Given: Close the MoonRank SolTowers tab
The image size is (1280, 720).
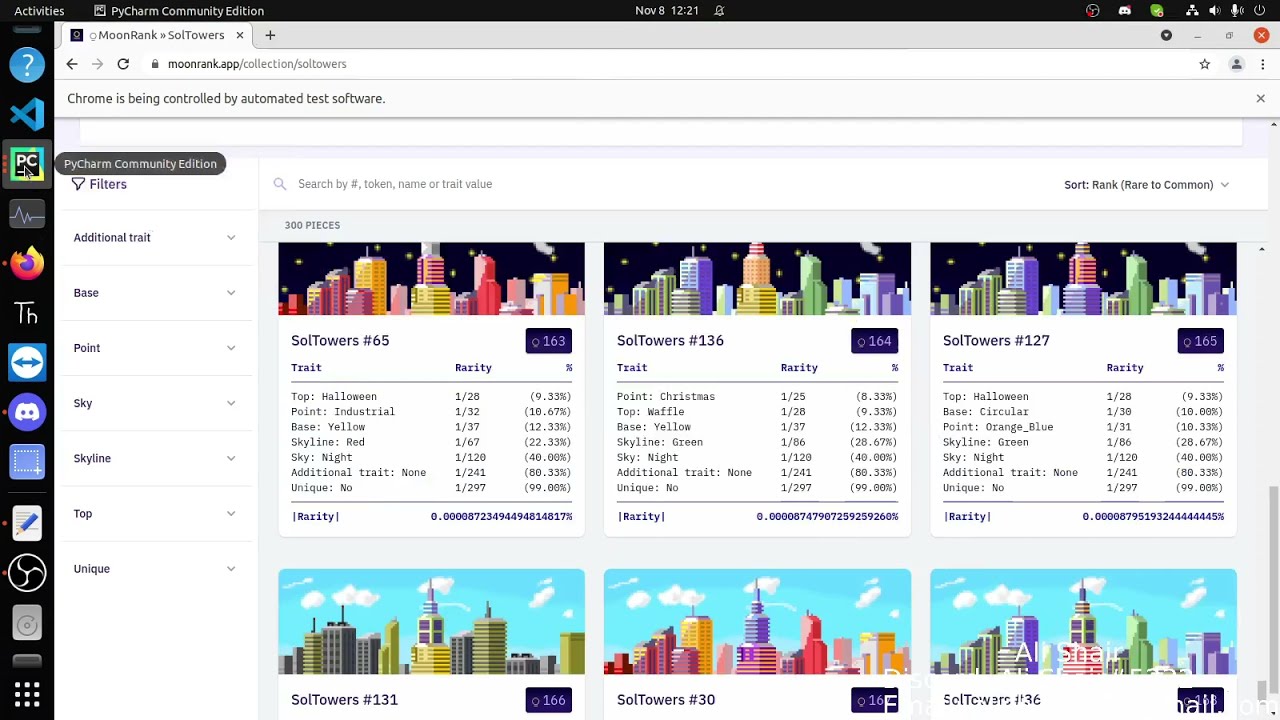Looking at the screenshot, I should [x=240, y=35].
